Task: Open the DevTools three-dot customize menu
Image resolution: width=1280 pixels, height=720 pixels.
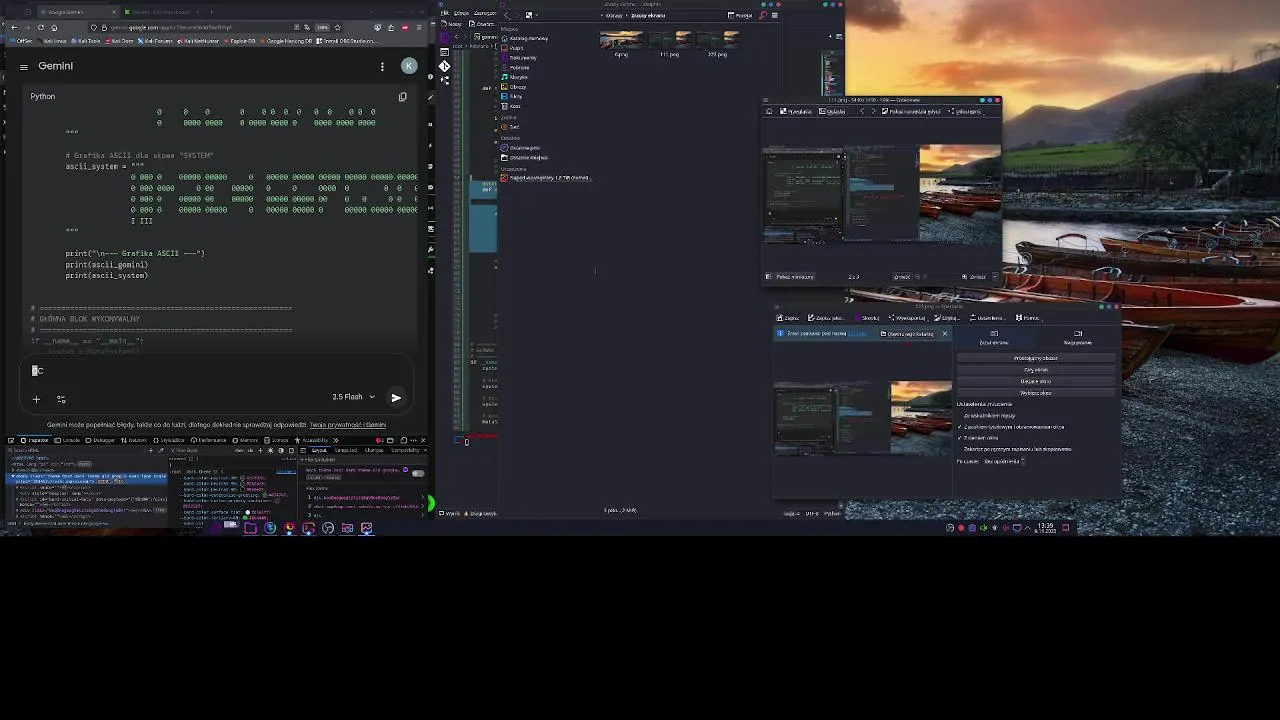Action: tap(413, 440)
